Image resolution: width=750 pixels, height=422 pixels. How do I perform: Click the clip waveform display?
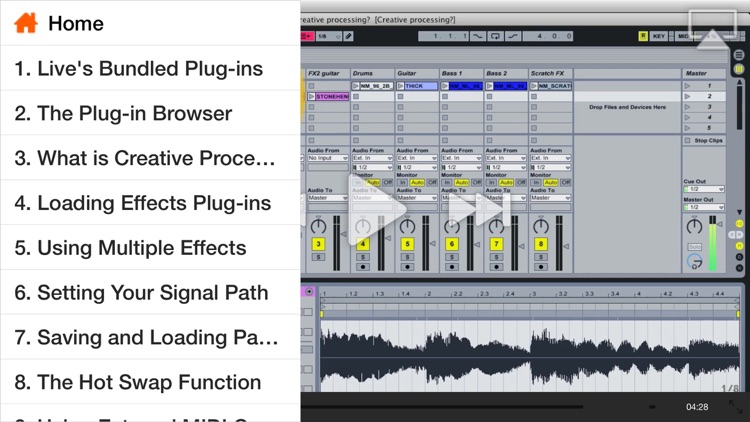[529, 356]
